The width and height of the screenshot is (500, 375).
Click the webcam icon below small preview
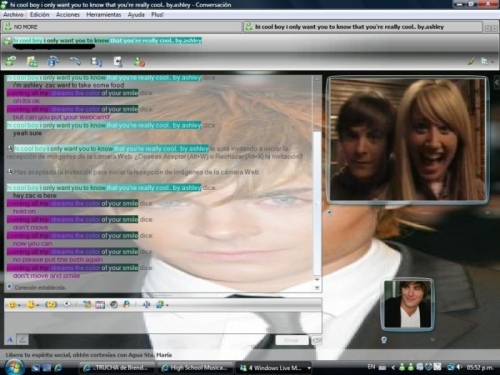(384, 340)
